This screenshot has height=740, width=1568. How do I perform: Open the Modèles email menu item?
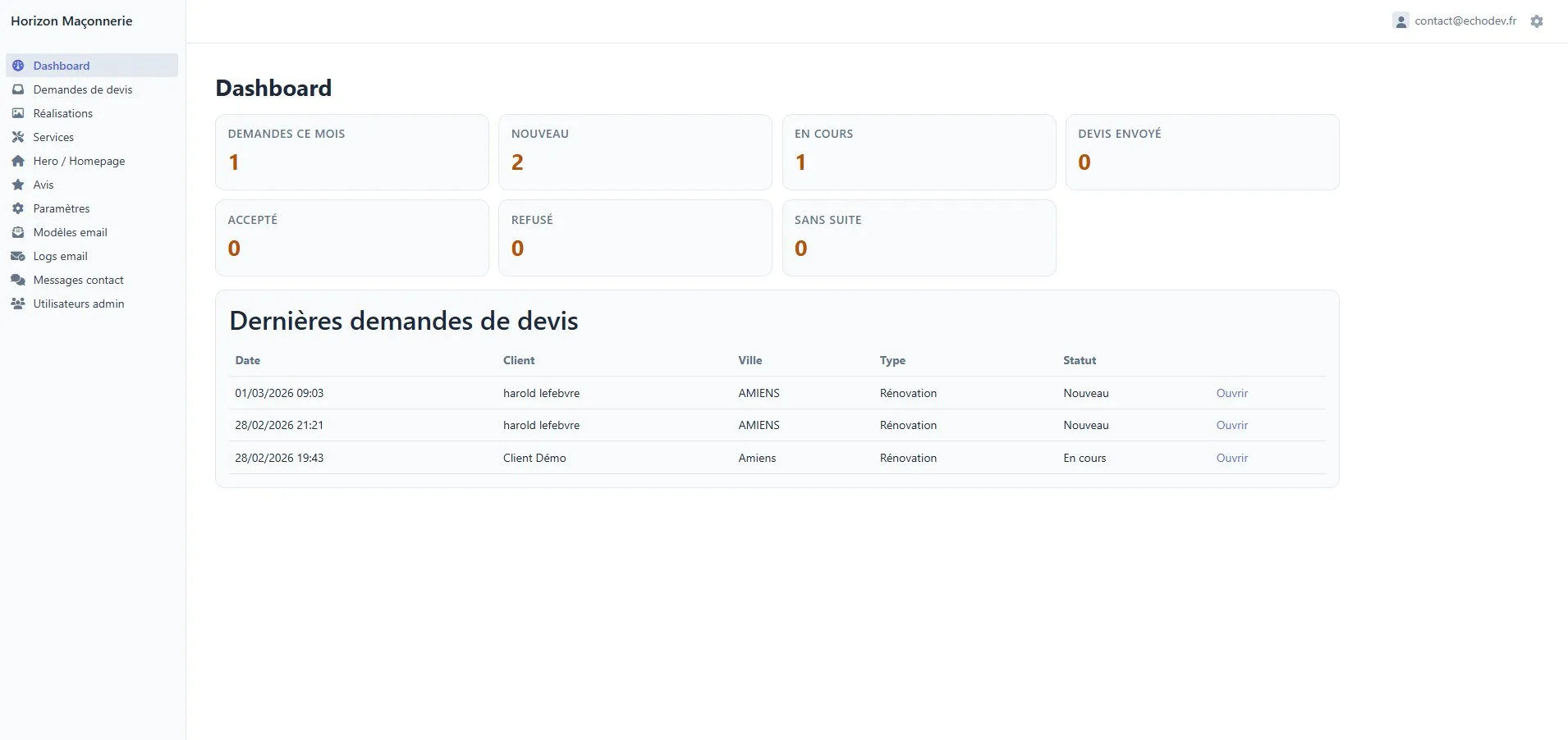tap(70, 232)
